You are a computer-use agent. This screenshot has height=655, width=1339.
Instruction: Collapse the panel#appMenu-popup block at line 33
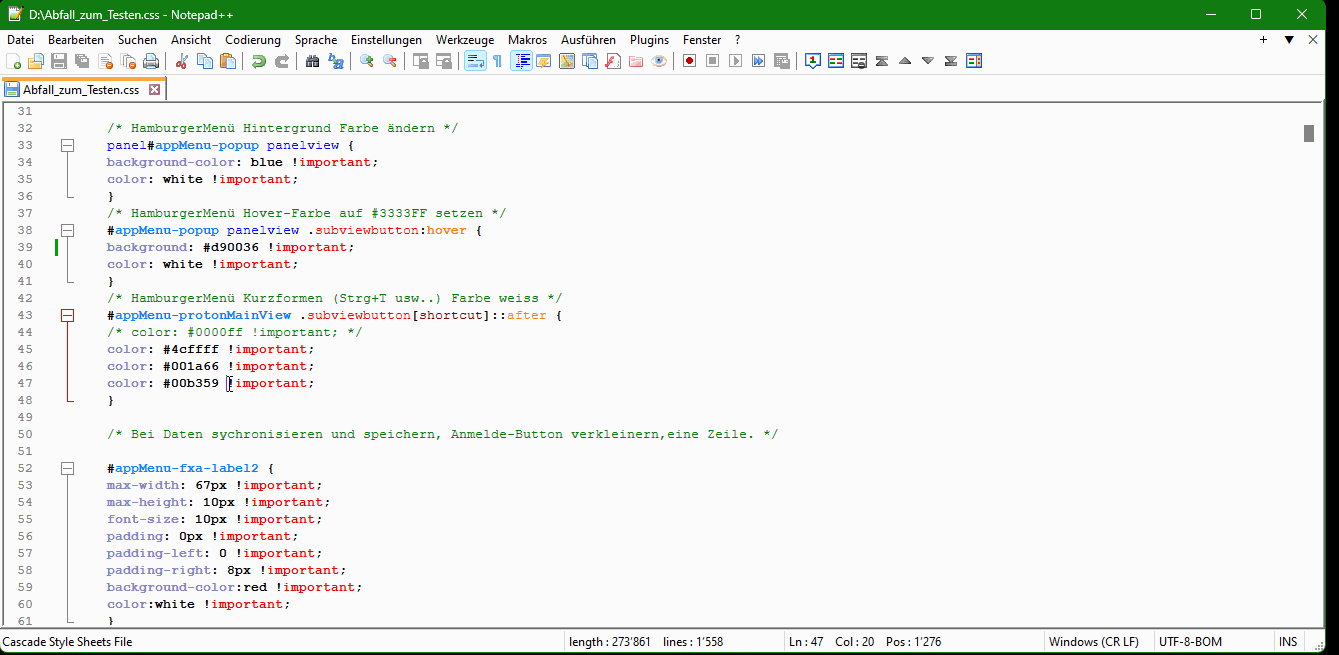(x=67, y=145)
